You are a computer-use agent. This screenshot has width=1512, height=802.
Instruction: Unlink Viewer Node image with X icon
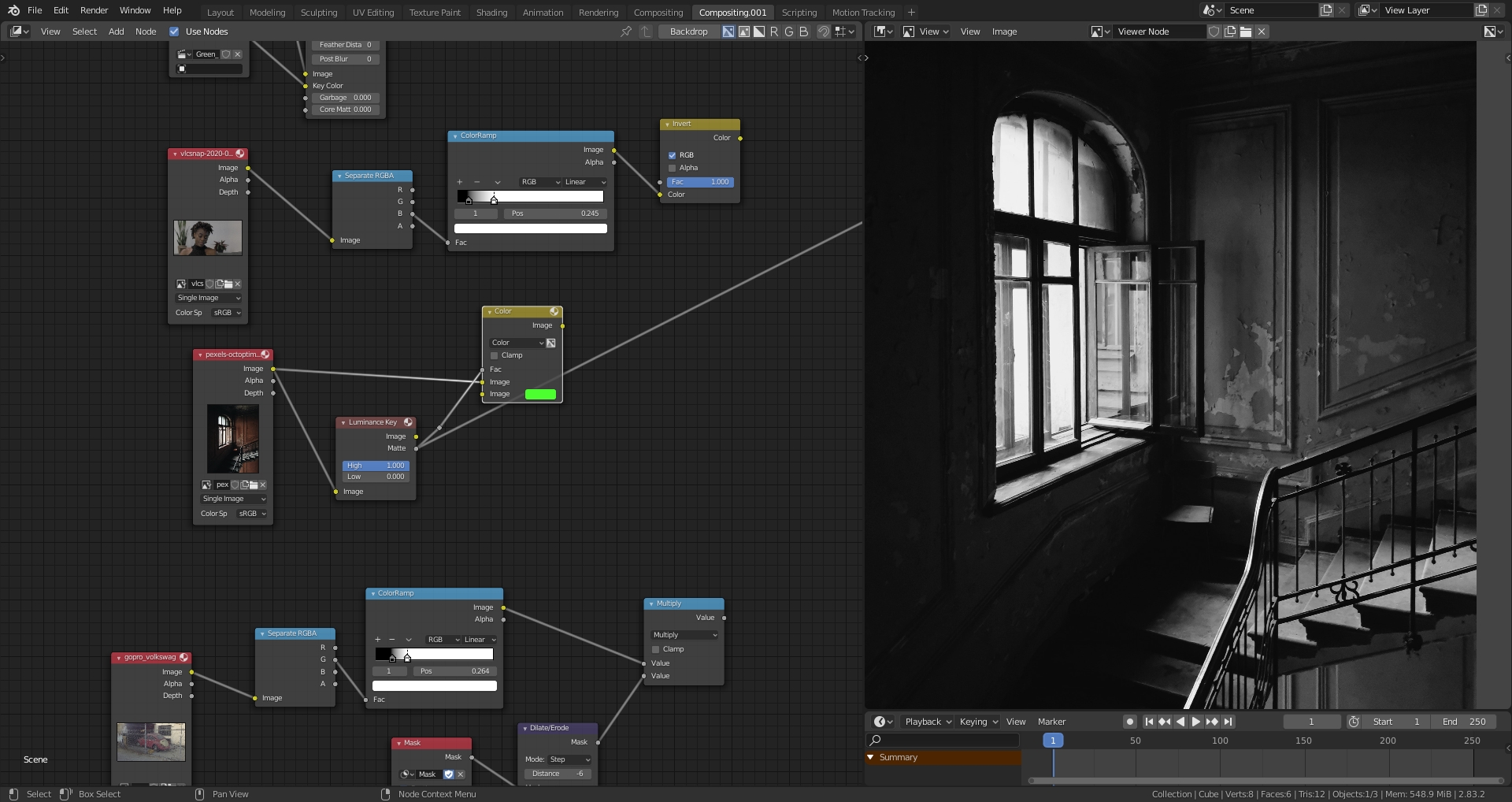pos(1262,32)
